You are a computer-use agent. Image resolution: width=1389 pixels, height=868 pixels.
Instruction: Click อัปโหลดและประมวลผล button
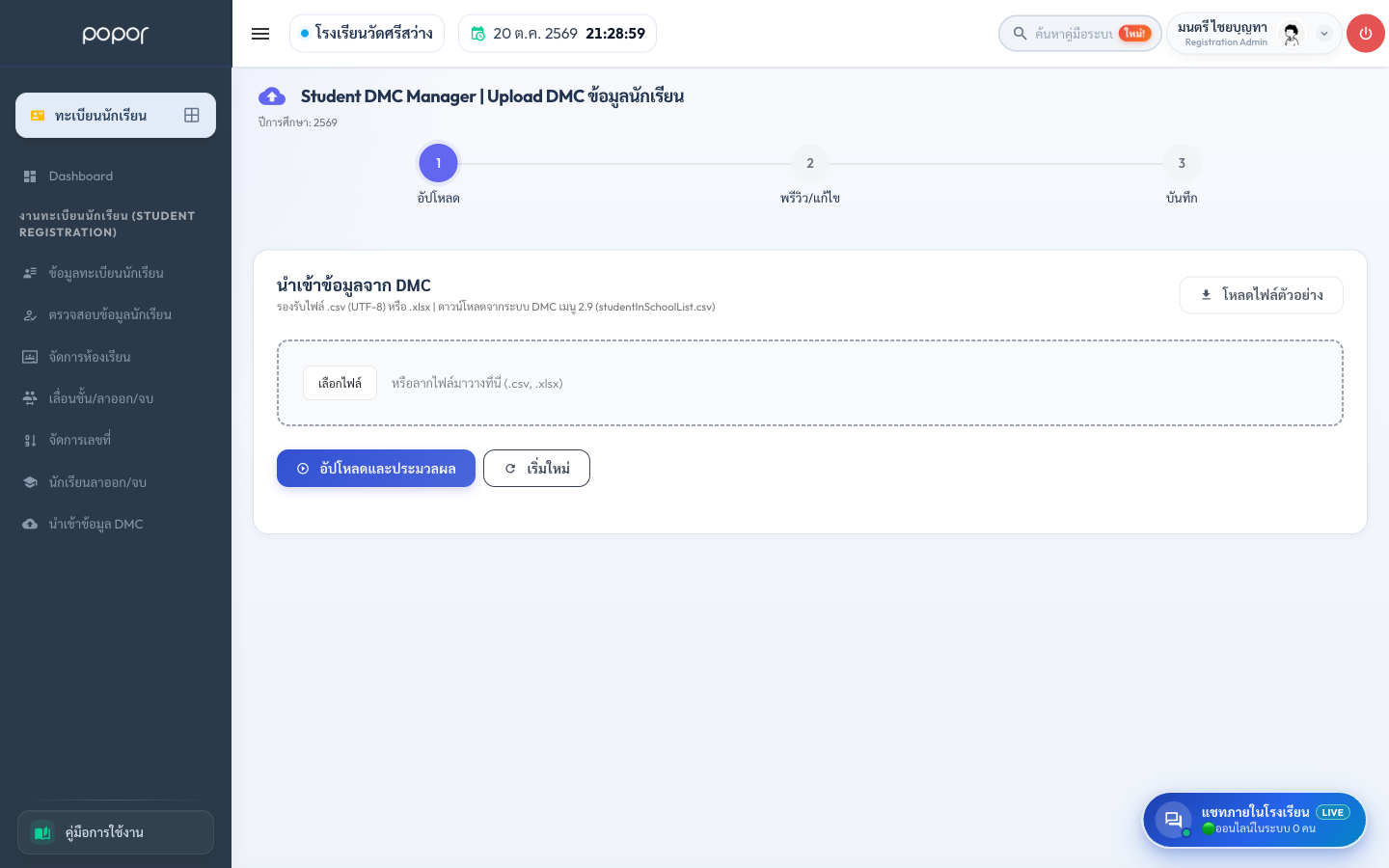click(376, 469)
